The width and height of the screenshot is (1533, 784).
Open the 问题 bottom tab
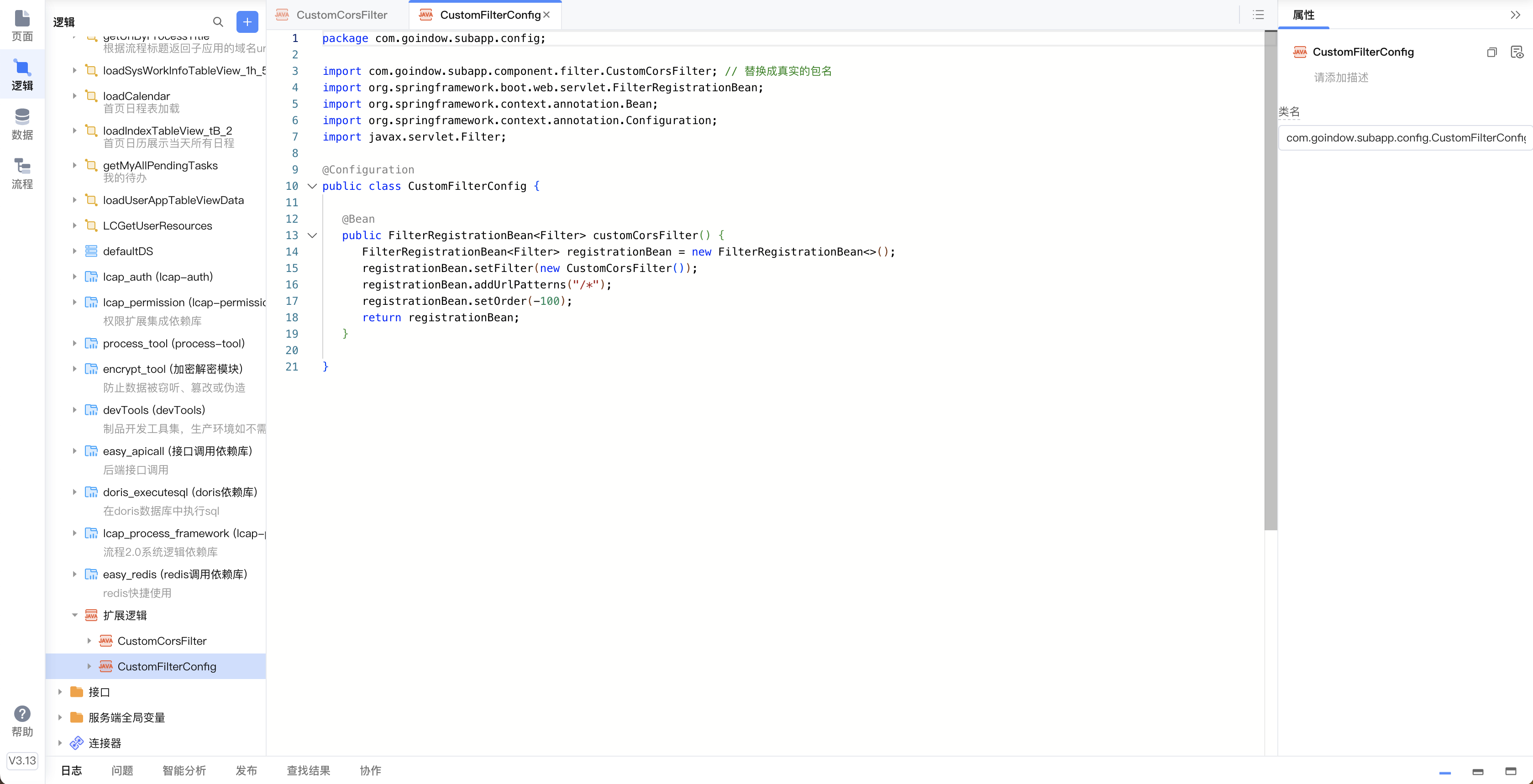[122, 770]
